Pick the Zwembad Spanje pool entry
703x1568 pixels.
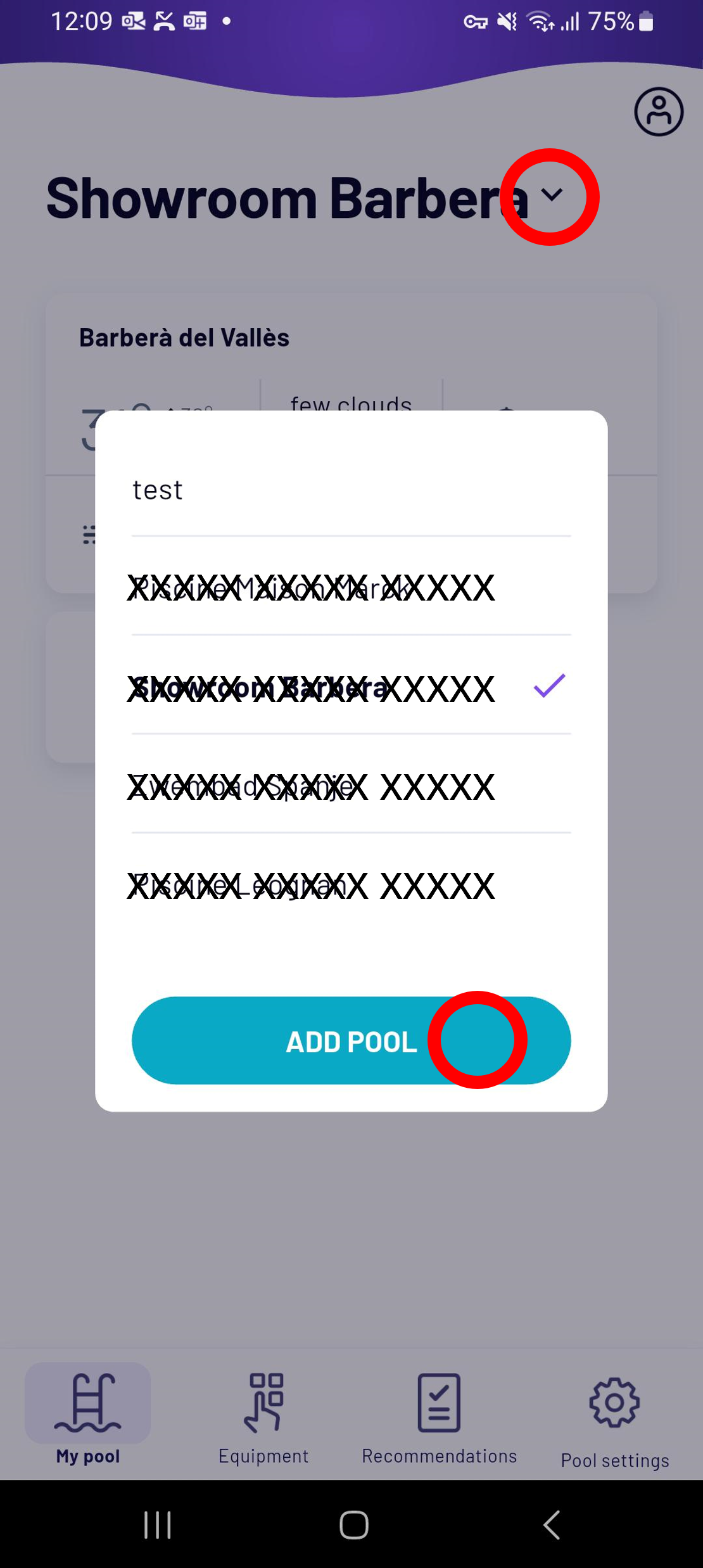[351, 786]
